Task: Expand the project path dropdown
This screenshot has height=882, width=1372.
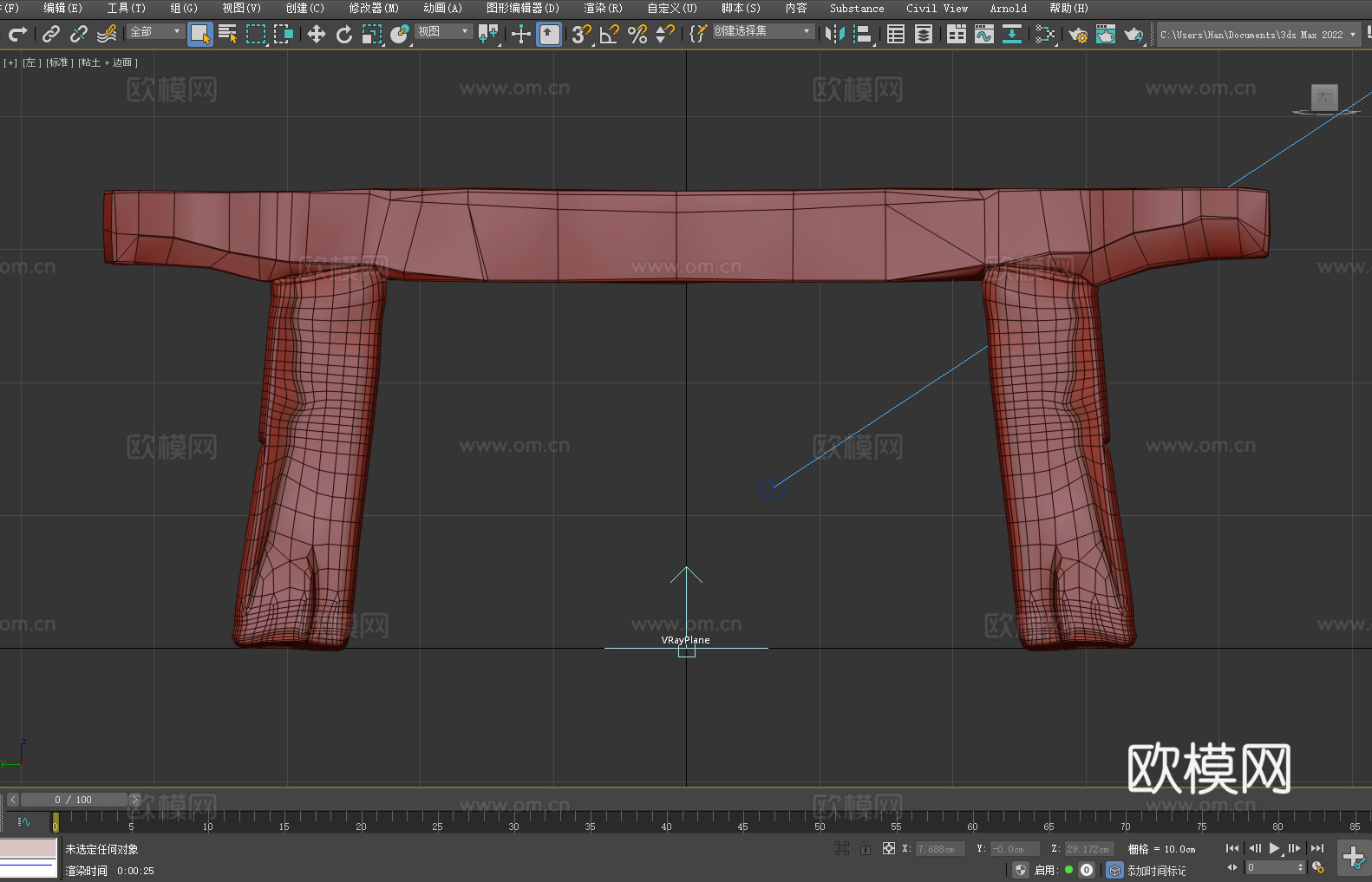Action: click(x=1352, y=35)
